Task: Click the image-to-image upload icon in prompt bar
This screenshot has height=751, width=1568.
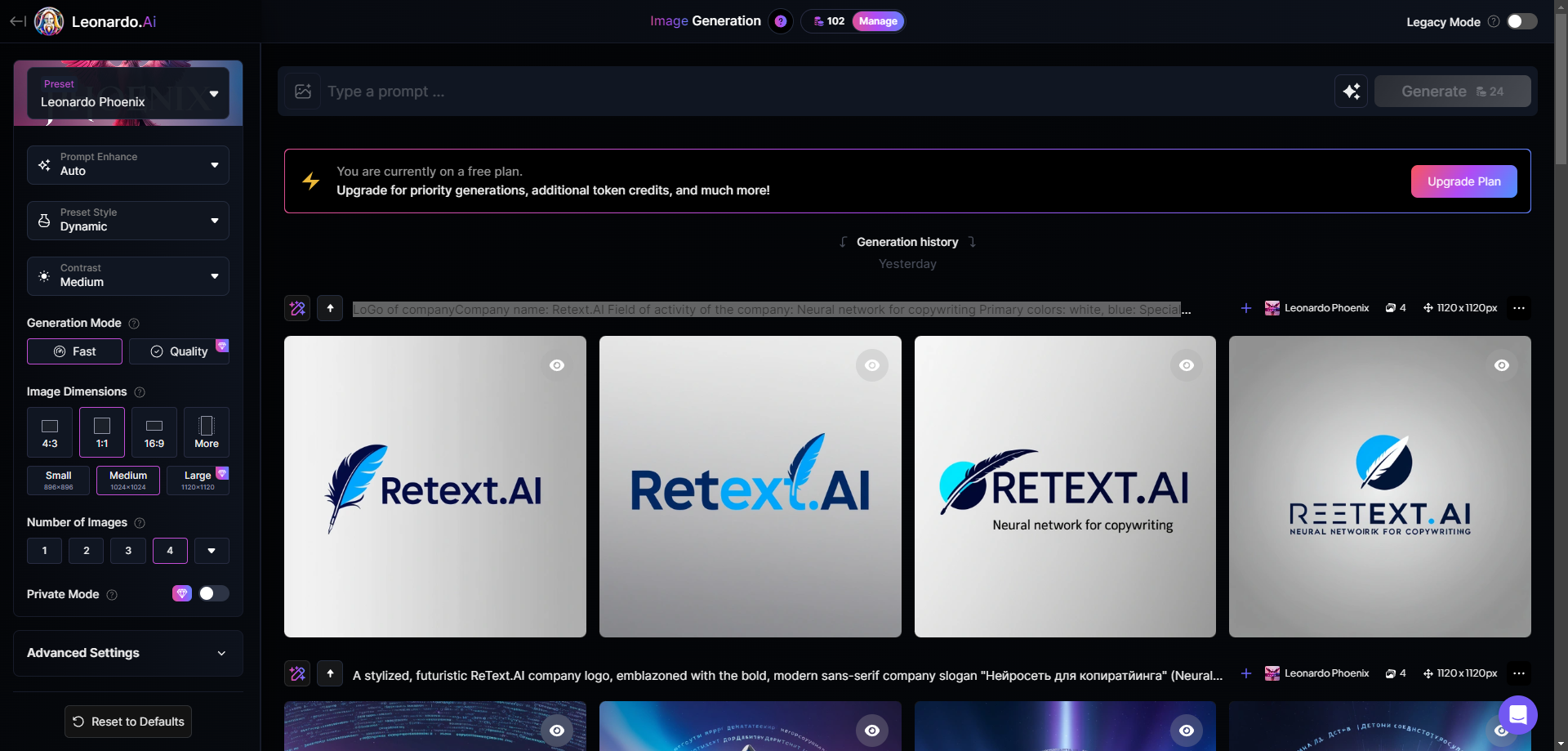Action: pos(303,91)
